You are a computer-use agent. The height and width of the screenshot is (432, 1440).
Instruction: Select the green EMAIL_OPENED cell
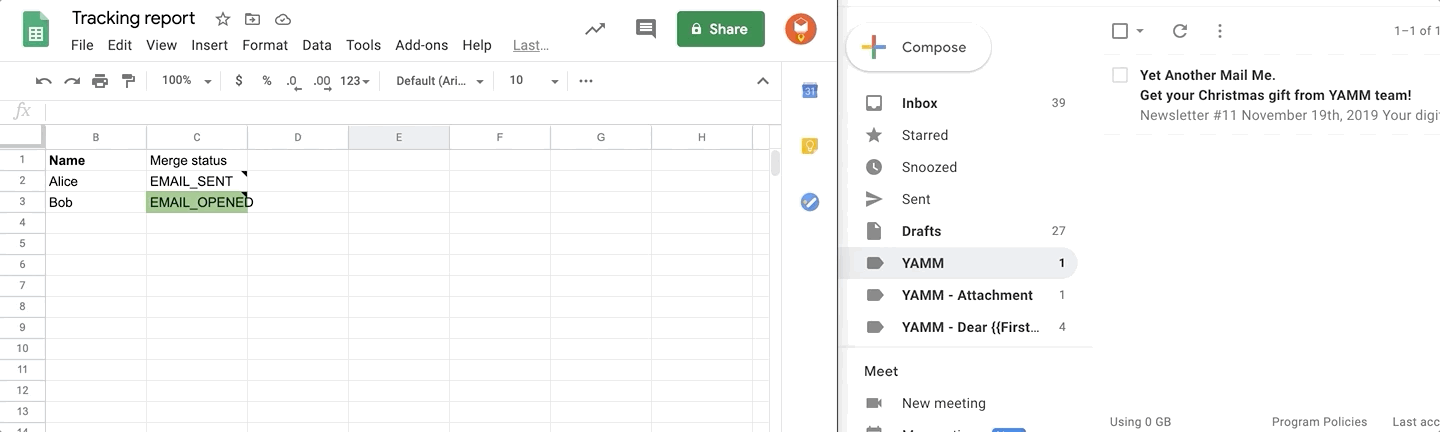pyautogui.click(x=197, y=203)
